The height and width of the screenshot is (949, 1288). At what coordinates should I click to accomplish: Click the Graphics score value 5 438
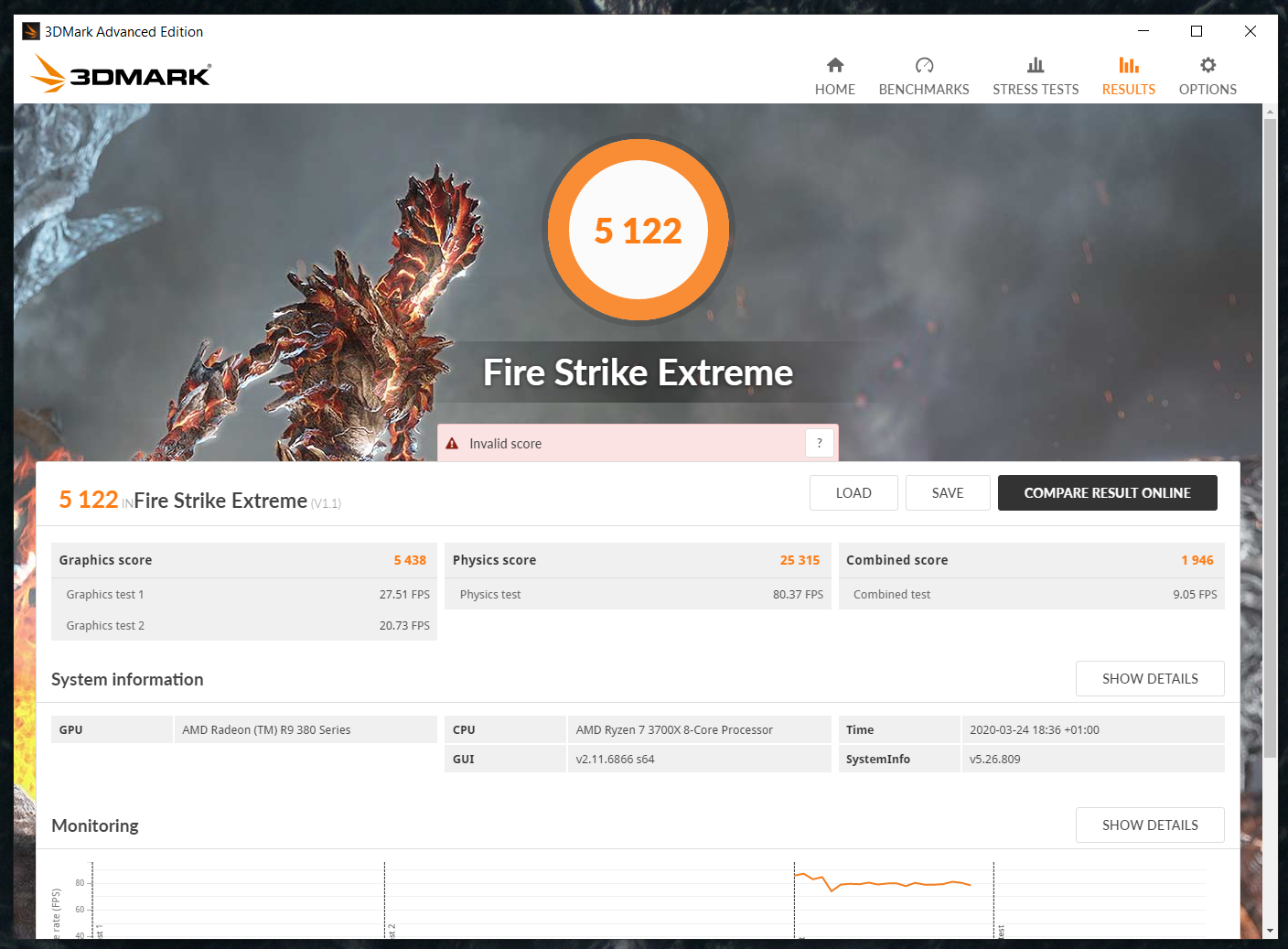(410, 560)
